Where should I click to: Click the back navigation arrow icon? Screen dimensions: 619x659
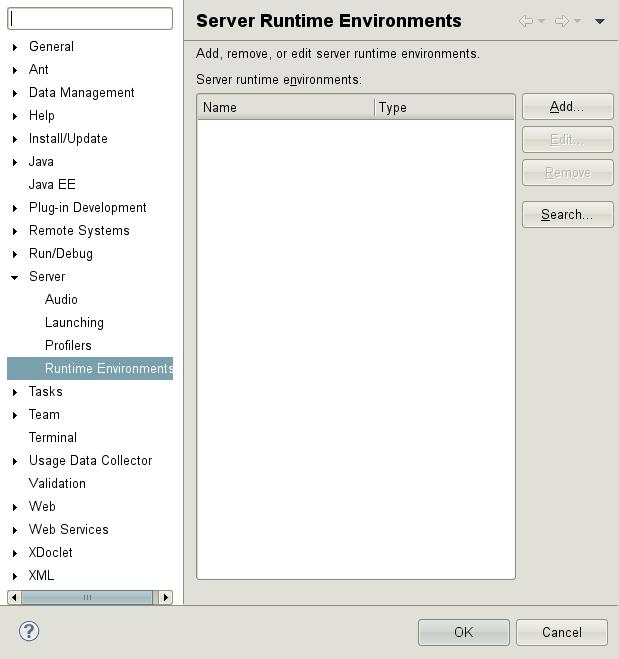pyautogui.click(x=526, y=21)
